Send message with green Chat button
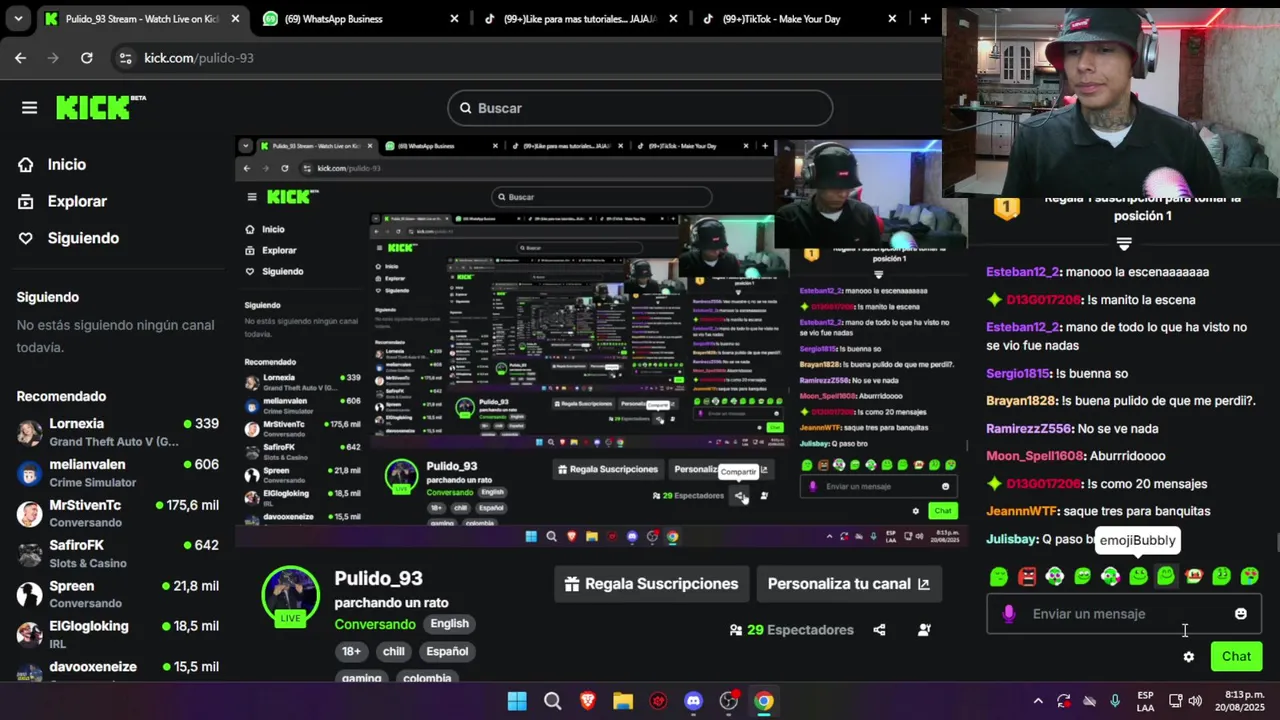The image size is (1280, 720). (x=1236, y=656)
